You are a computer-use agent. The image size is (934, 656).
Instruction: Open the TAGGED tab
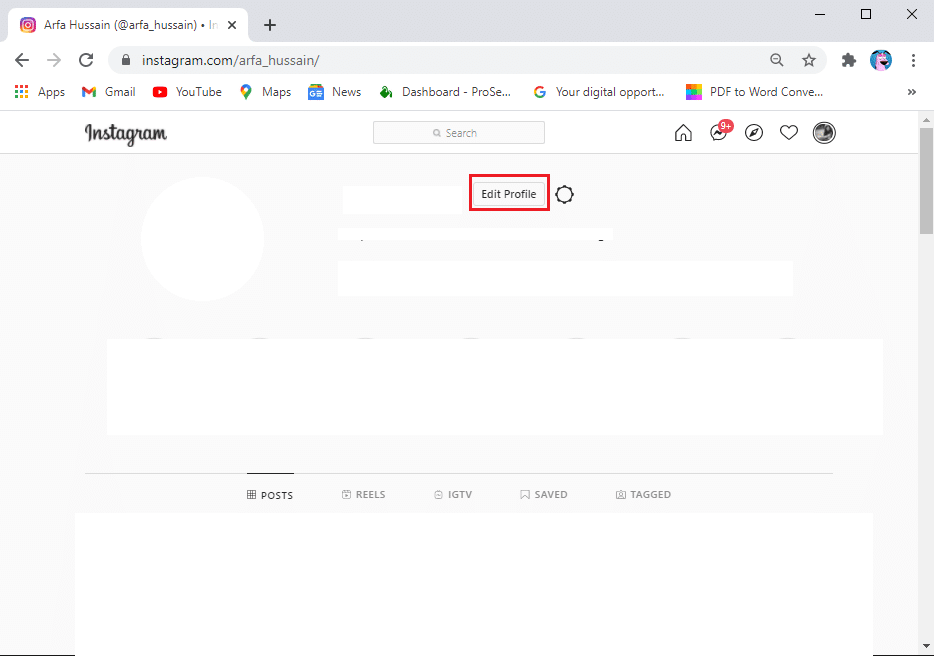[x=643, y=495]
